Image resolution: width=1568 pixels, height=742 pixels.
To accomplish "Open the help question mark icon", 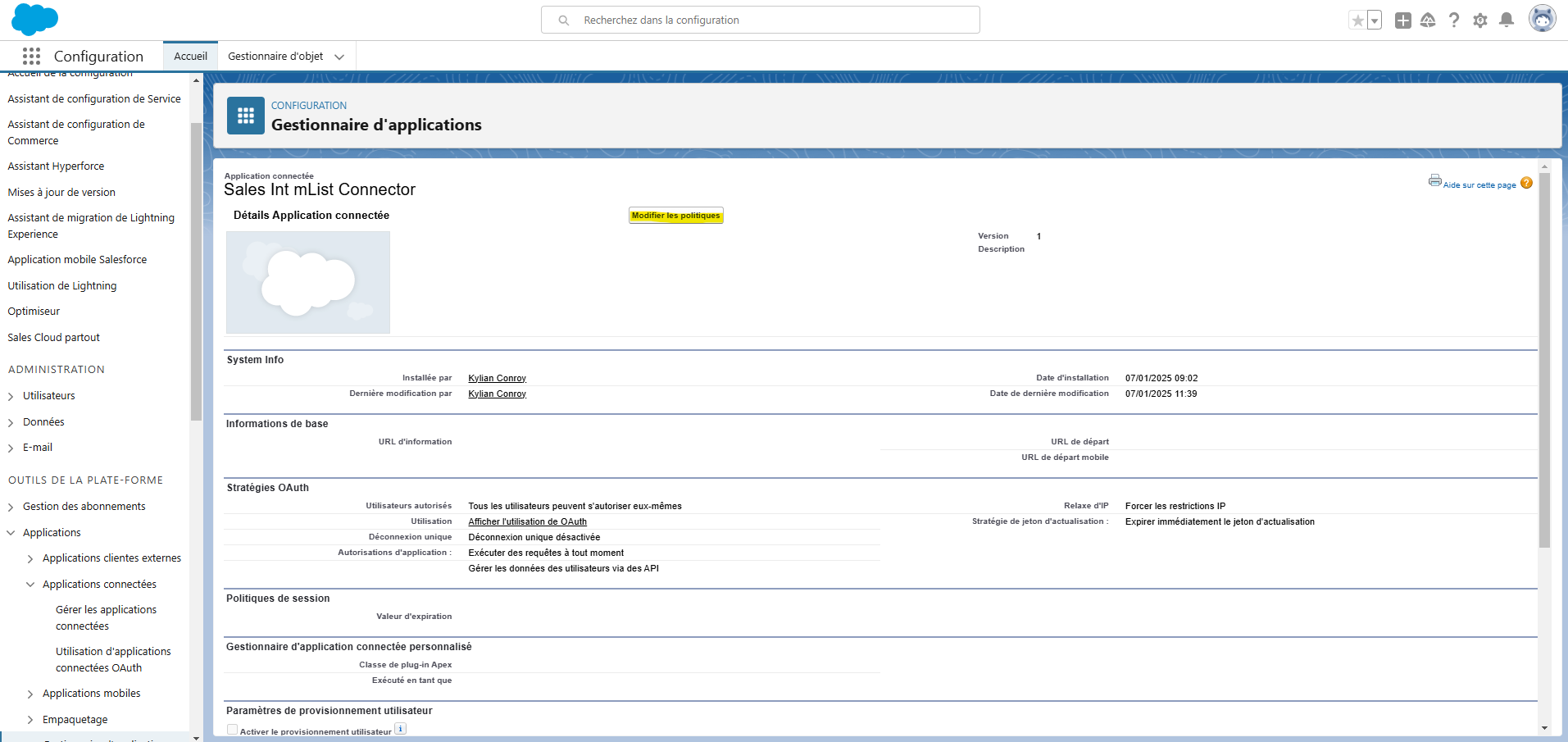I will coord(1454,20).
